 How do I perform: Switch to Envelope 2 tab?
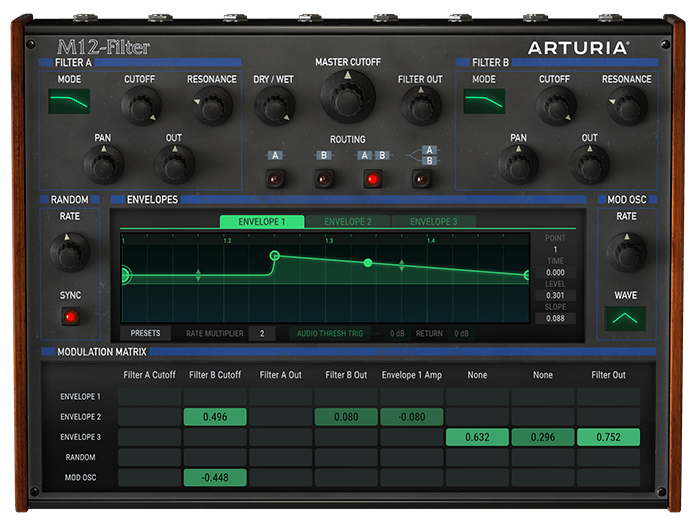pos(348,222)
